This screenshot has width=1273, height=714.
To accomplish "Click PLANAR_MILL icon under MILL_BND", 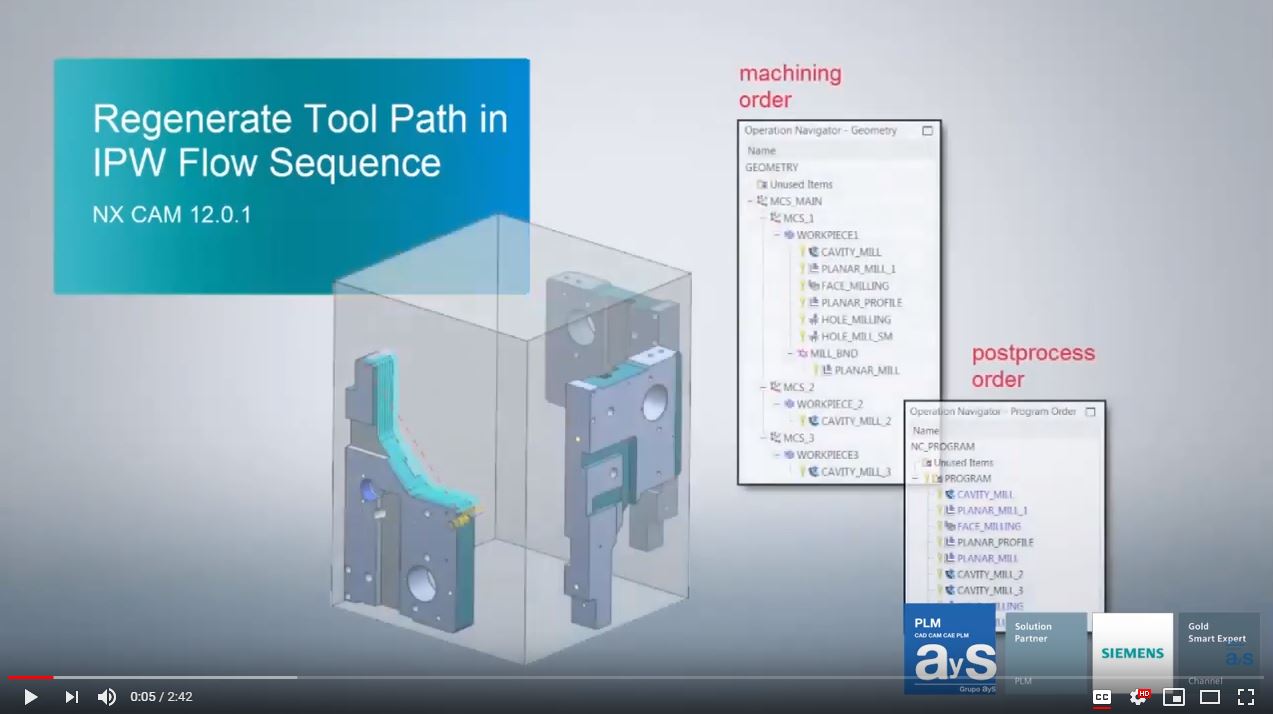I will coord(827,371).
